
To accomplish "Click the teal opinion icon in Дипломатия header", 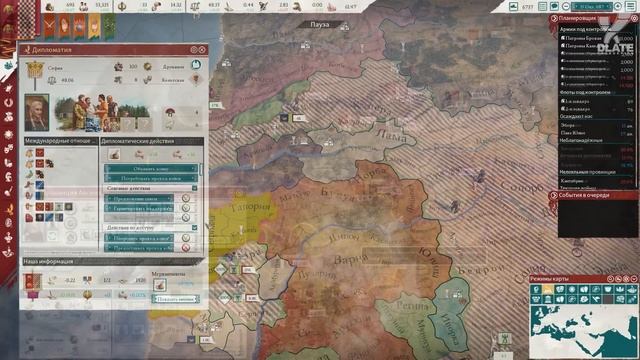I will (x=196, y=65).
